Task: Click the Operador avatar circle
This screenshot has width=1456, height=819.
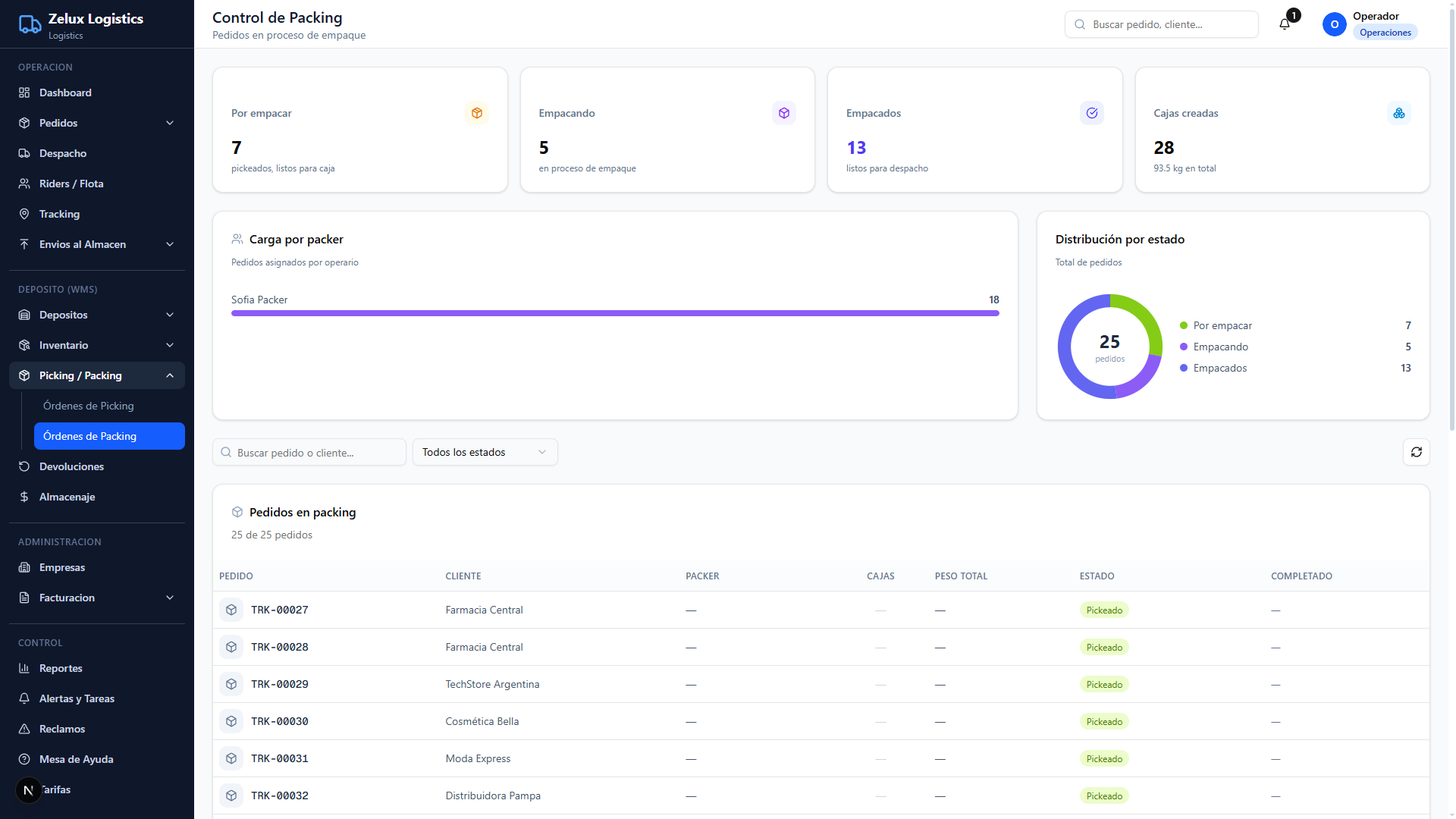Action: tap(1334, 24)
